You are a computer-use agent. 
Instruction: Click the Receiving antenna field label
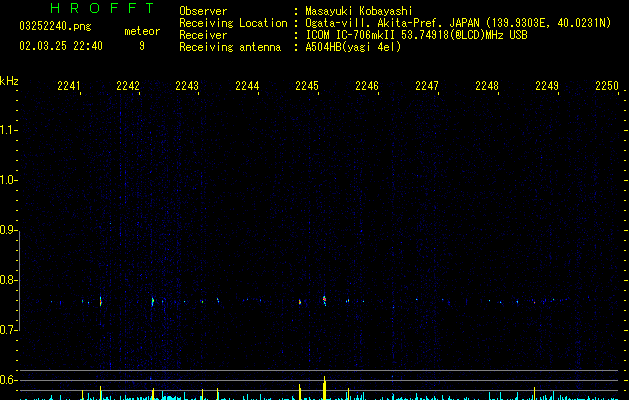coord(230,47)
